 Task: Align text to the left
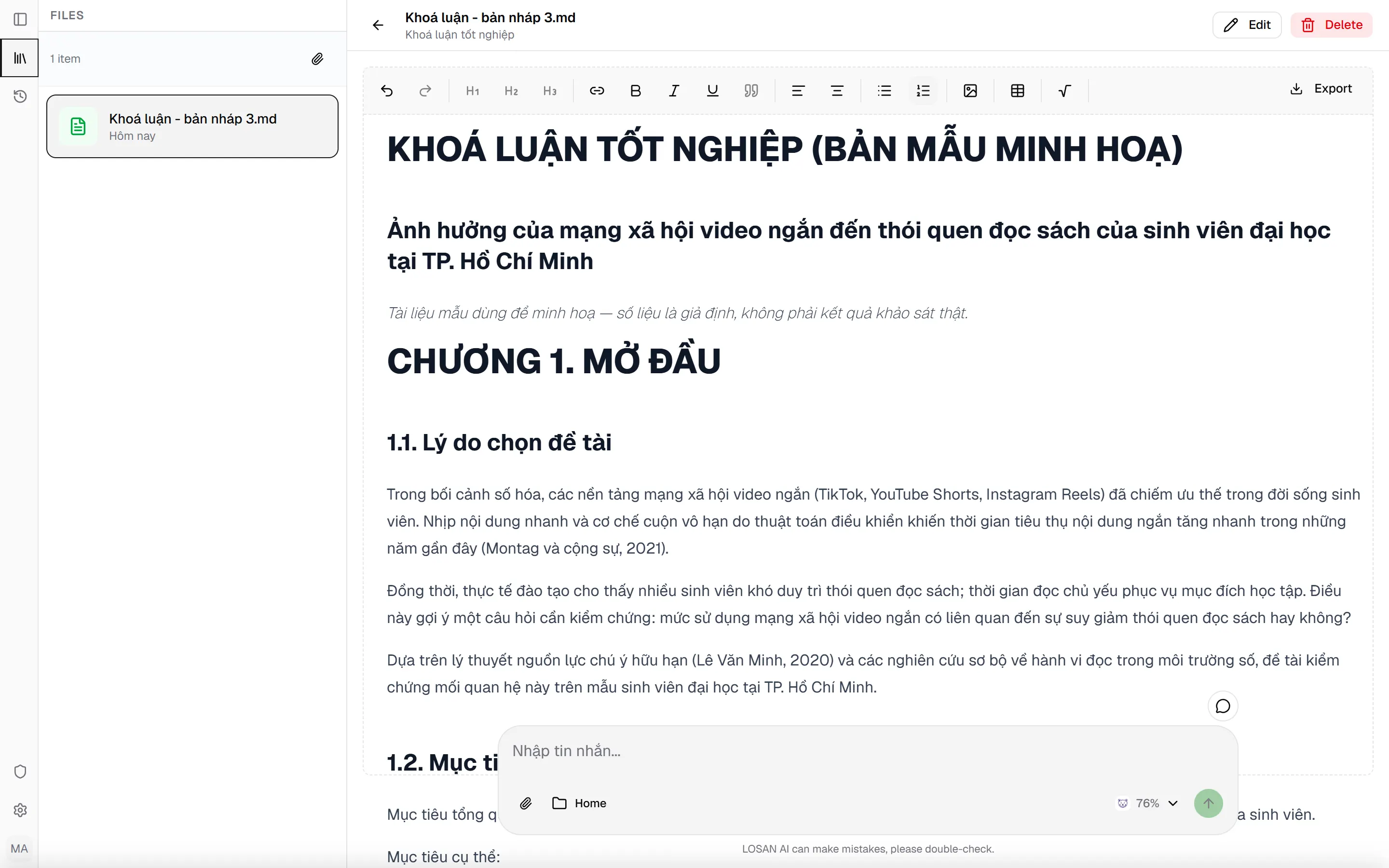(798, 91)
